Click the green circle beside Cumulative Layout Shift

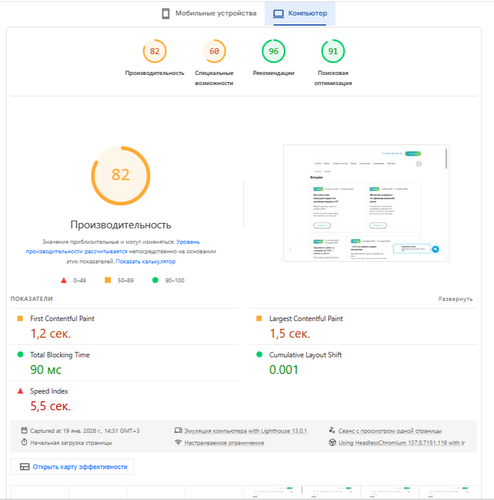coord(259,355)
